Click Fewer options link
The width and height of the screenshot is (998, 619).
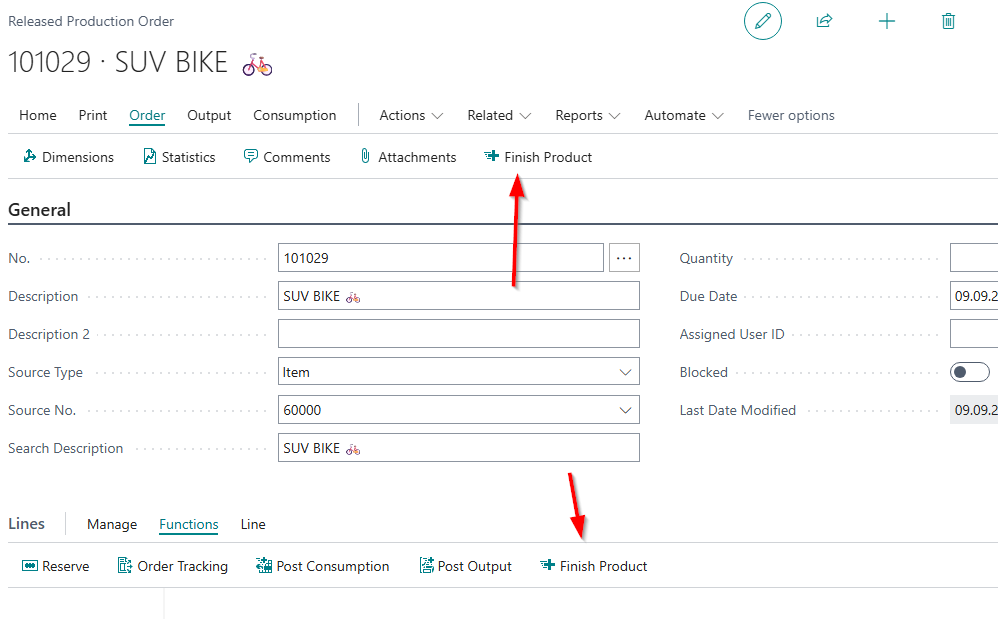791,115
